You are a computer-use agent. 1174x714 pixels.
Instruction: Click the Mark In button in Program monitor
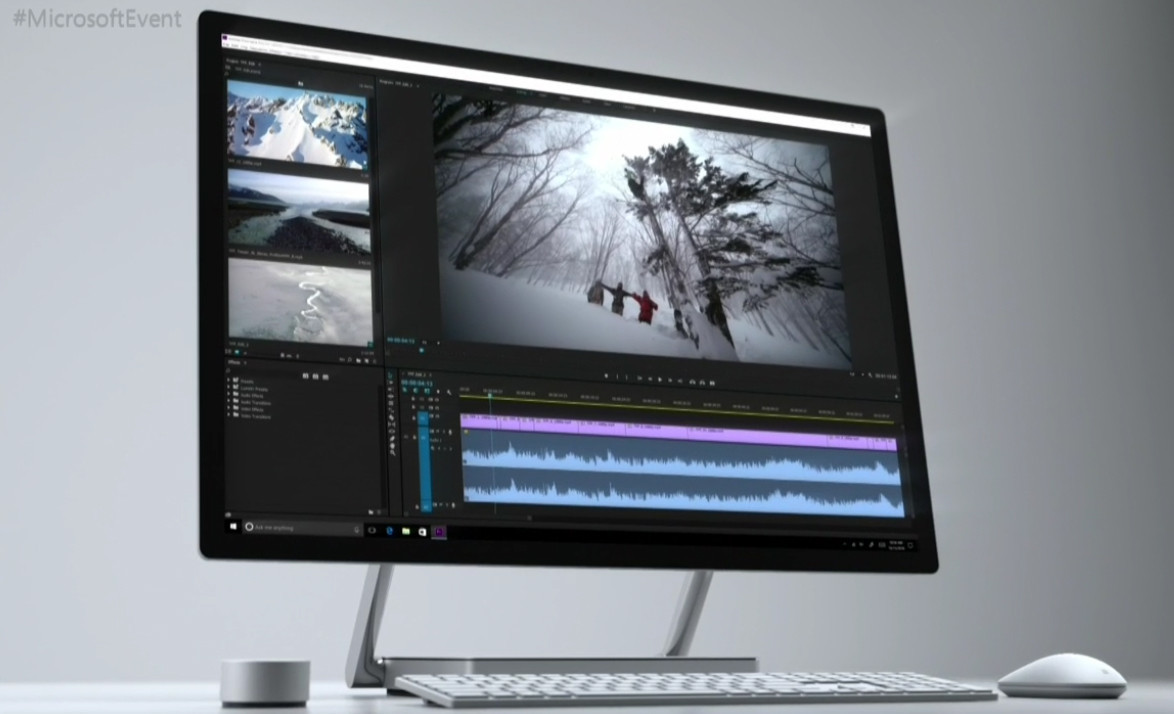coord(617,376)
